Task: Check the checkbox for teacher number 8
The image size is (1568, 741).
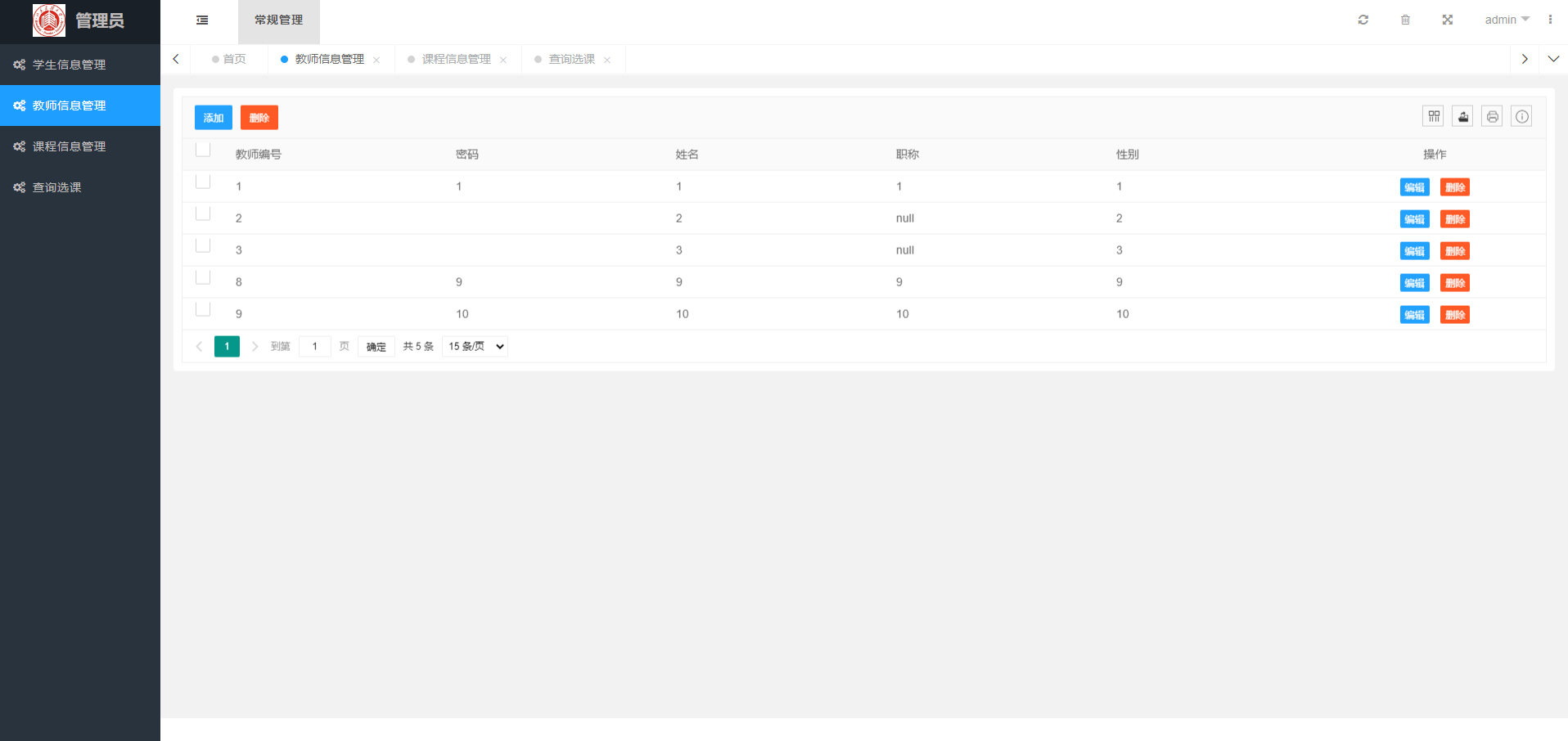Action: 203,277
